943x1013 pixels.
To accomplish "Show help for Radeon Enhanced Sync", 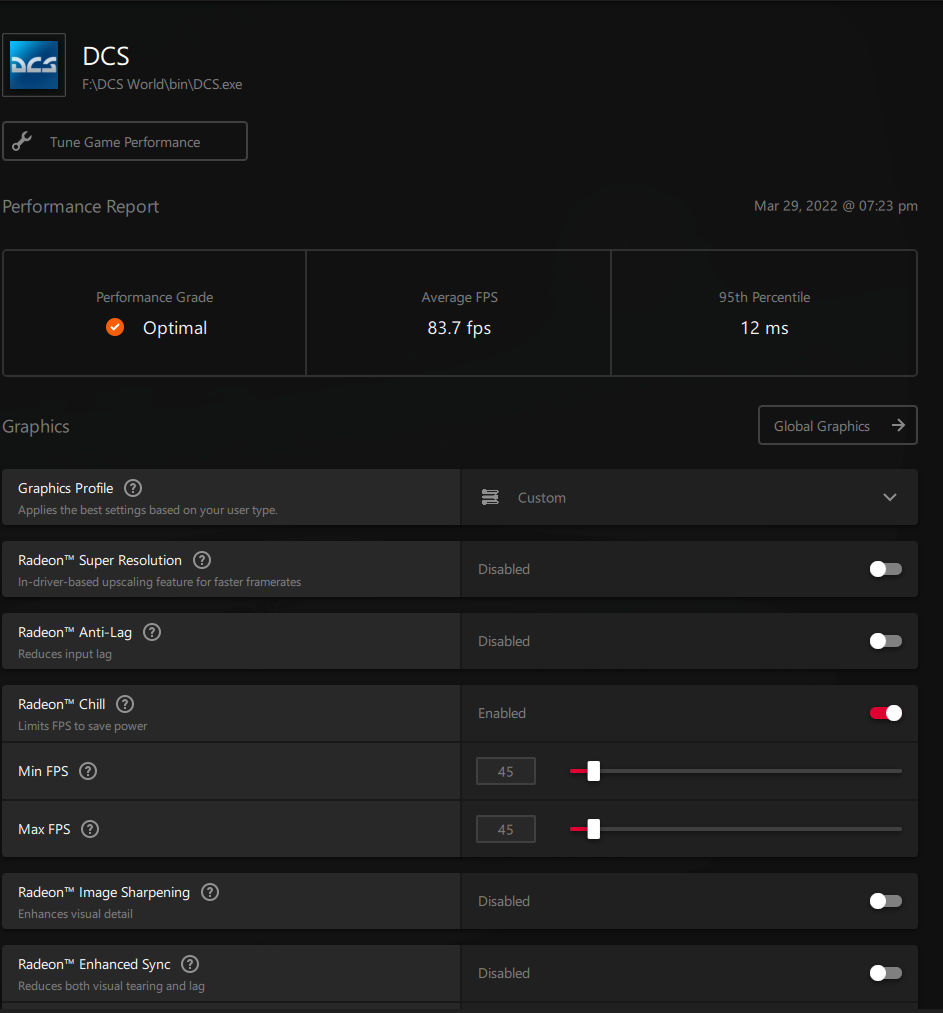I will pos(190,964).
